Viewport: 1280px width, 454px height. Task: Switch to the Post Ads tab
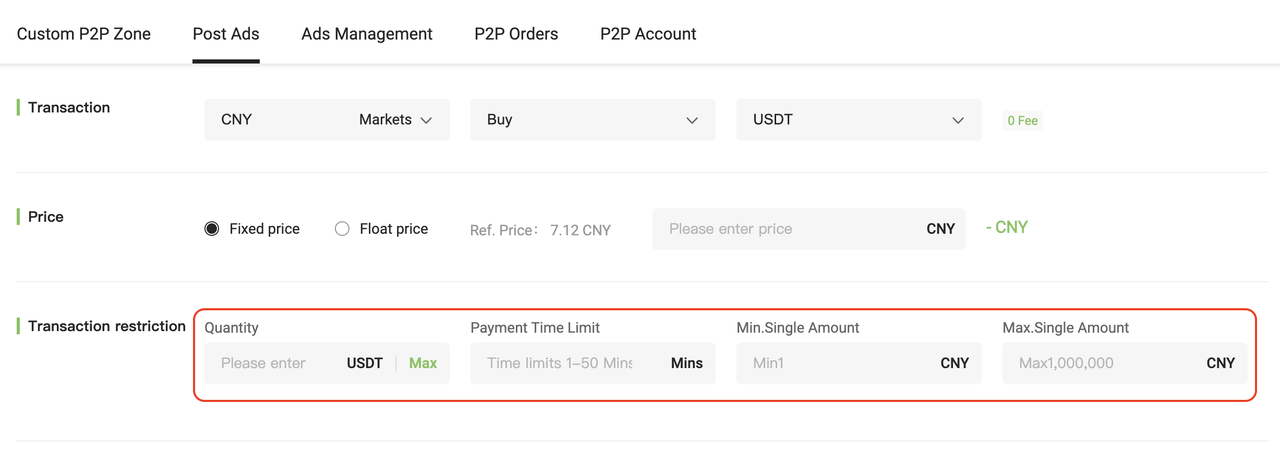point(226,34)
